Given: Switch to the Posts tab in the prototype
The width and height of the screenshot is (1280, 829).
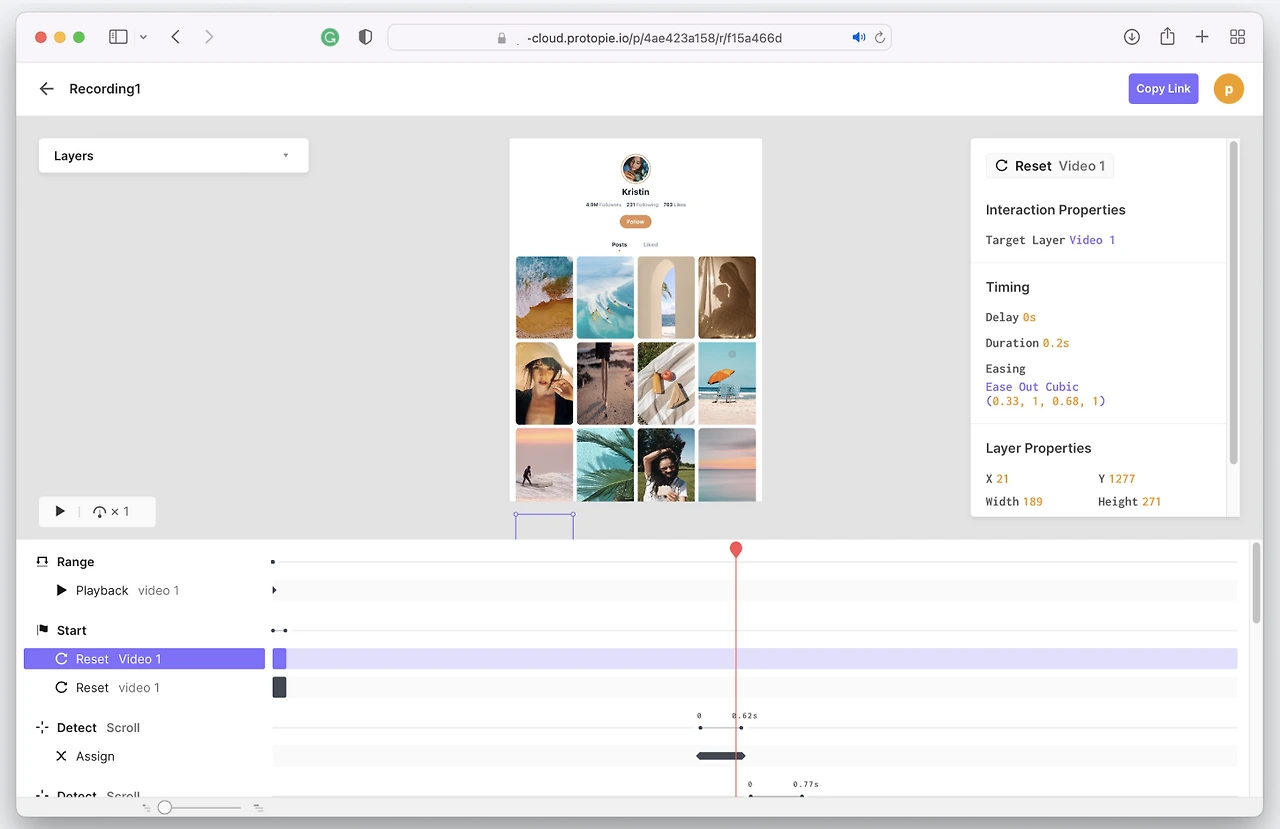Looking at the screenshot, I should point(620,245).
